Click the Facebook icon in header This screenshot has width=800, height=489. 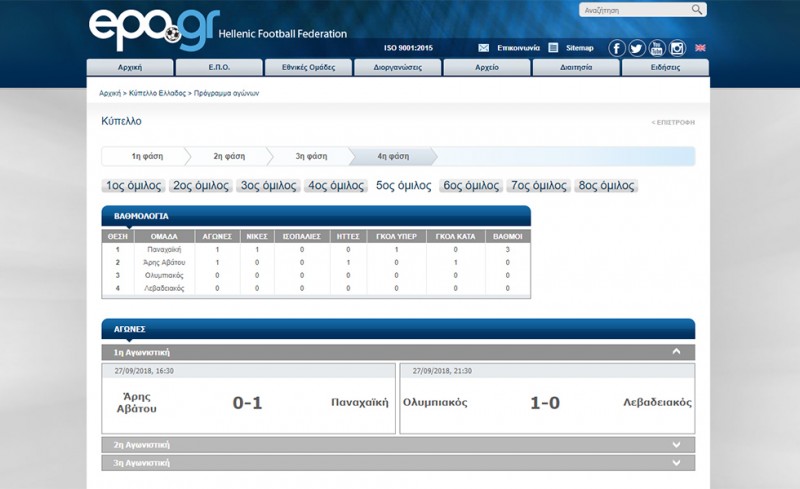point(617,48)
